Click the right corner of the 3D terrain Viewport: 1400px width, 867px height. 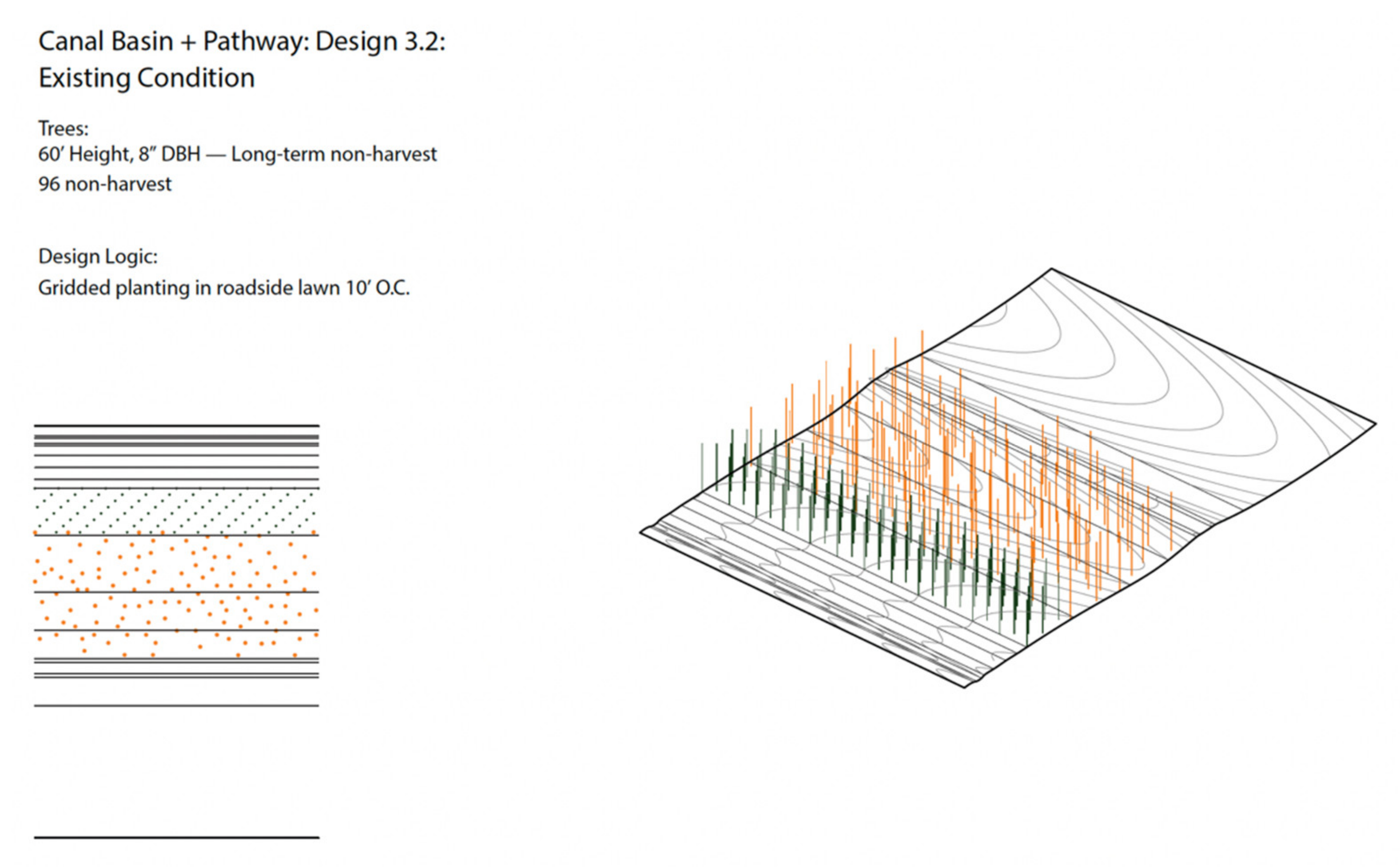tap(1375, 424)
